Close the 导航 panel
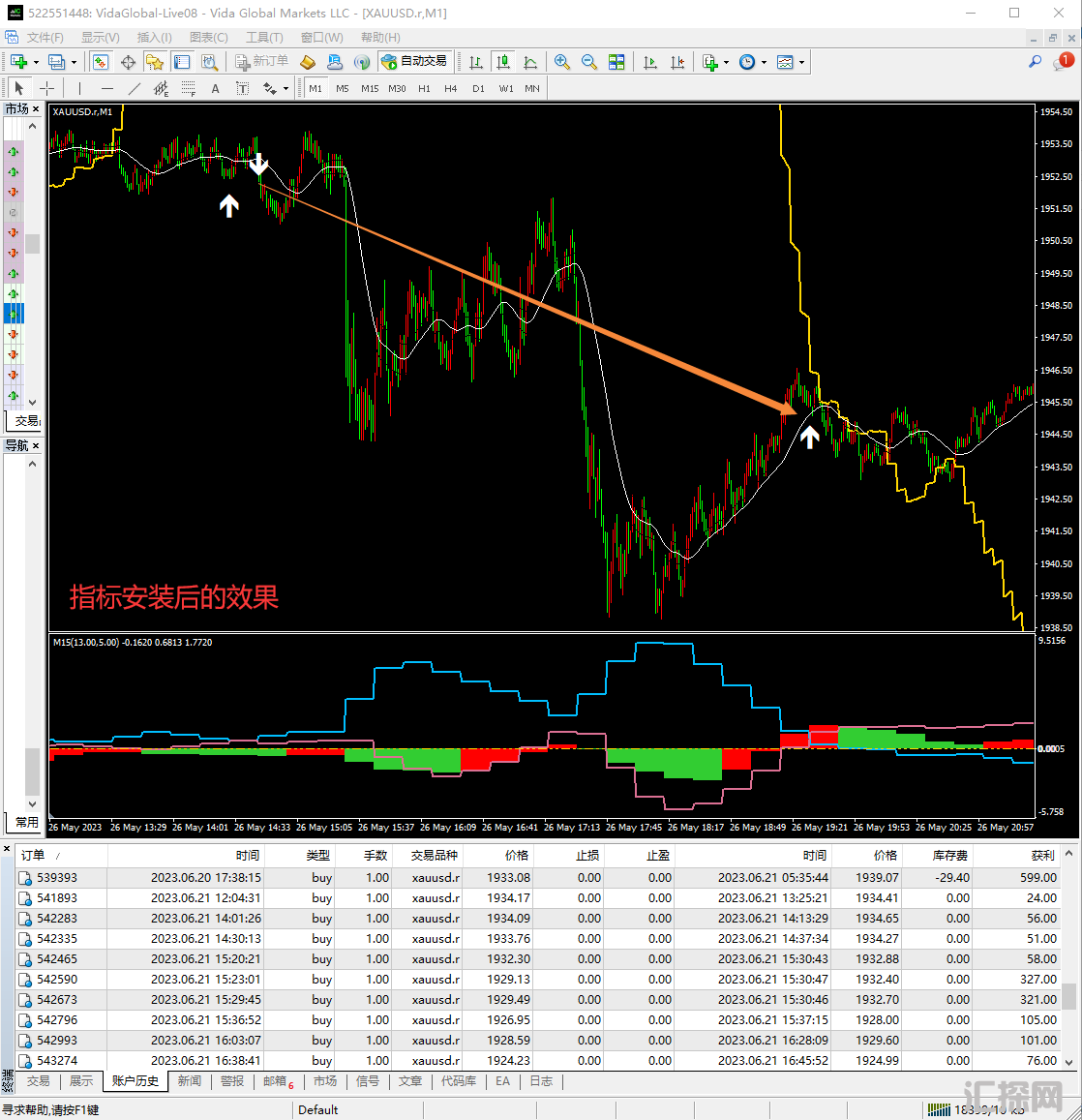 (x=36, y=445)
